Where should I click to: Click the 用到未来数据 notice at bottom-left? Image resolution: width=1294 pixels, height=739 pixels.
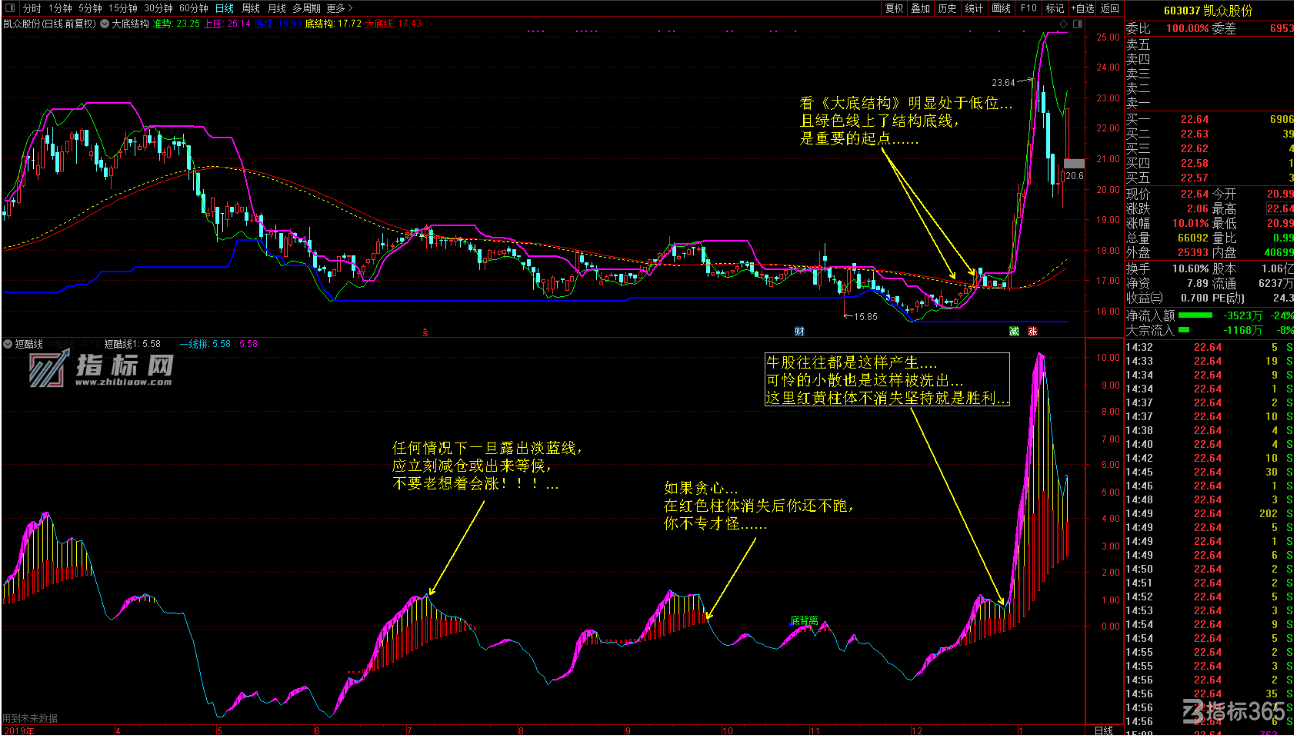29,717
